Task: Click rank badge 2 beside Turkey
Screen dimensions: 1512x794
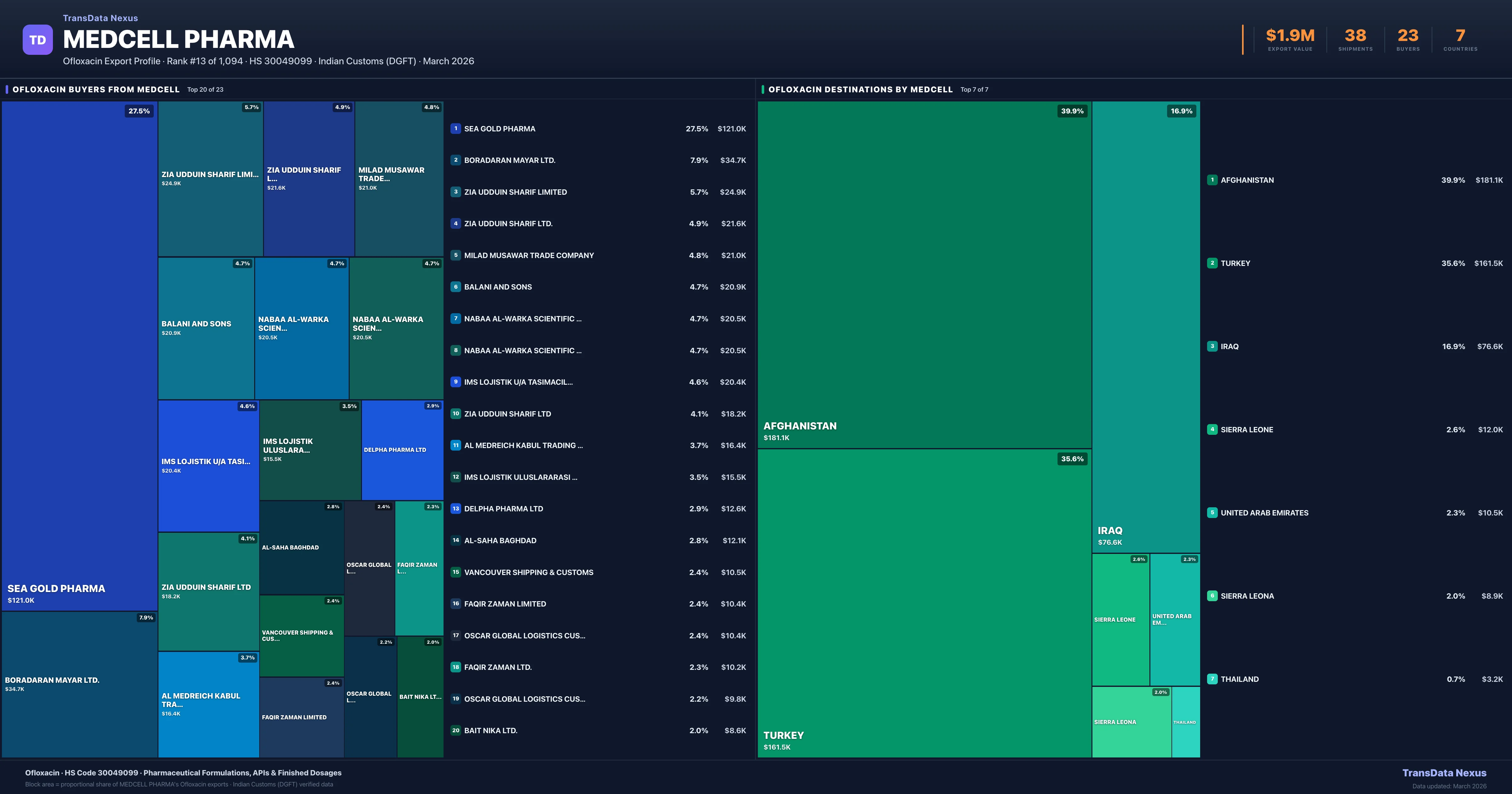Action: point(1212,263)
